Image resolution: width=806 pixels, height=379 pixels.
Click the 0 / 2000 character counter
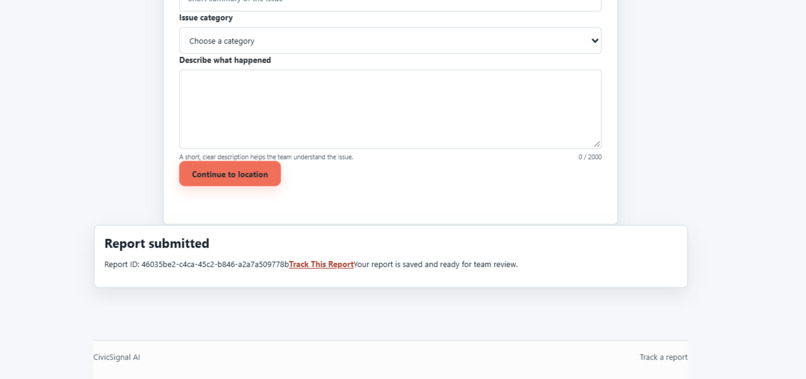590,157
